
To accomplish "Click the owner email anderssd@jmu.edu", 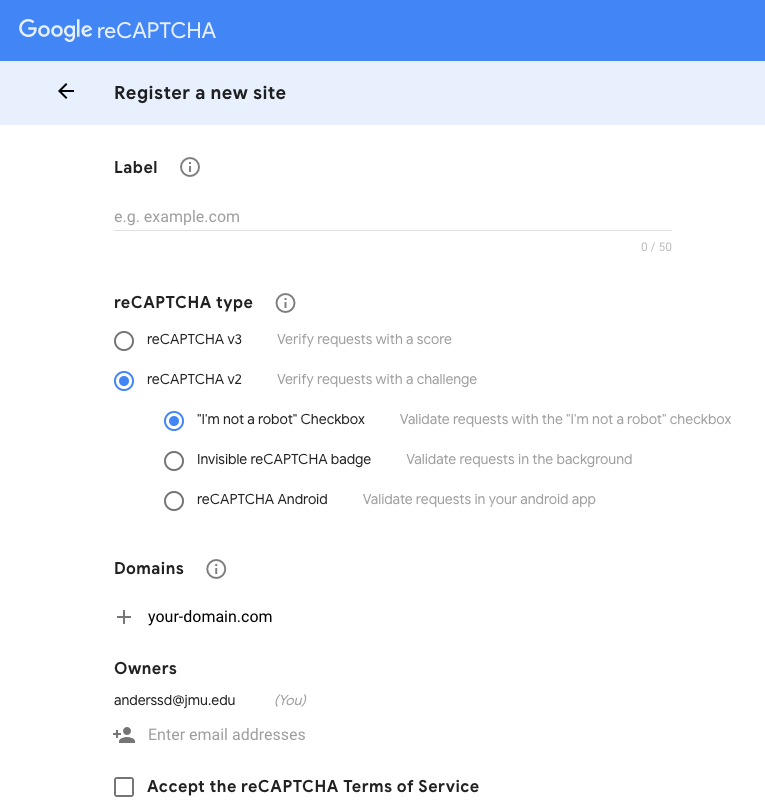I will [x=175, y=700].
